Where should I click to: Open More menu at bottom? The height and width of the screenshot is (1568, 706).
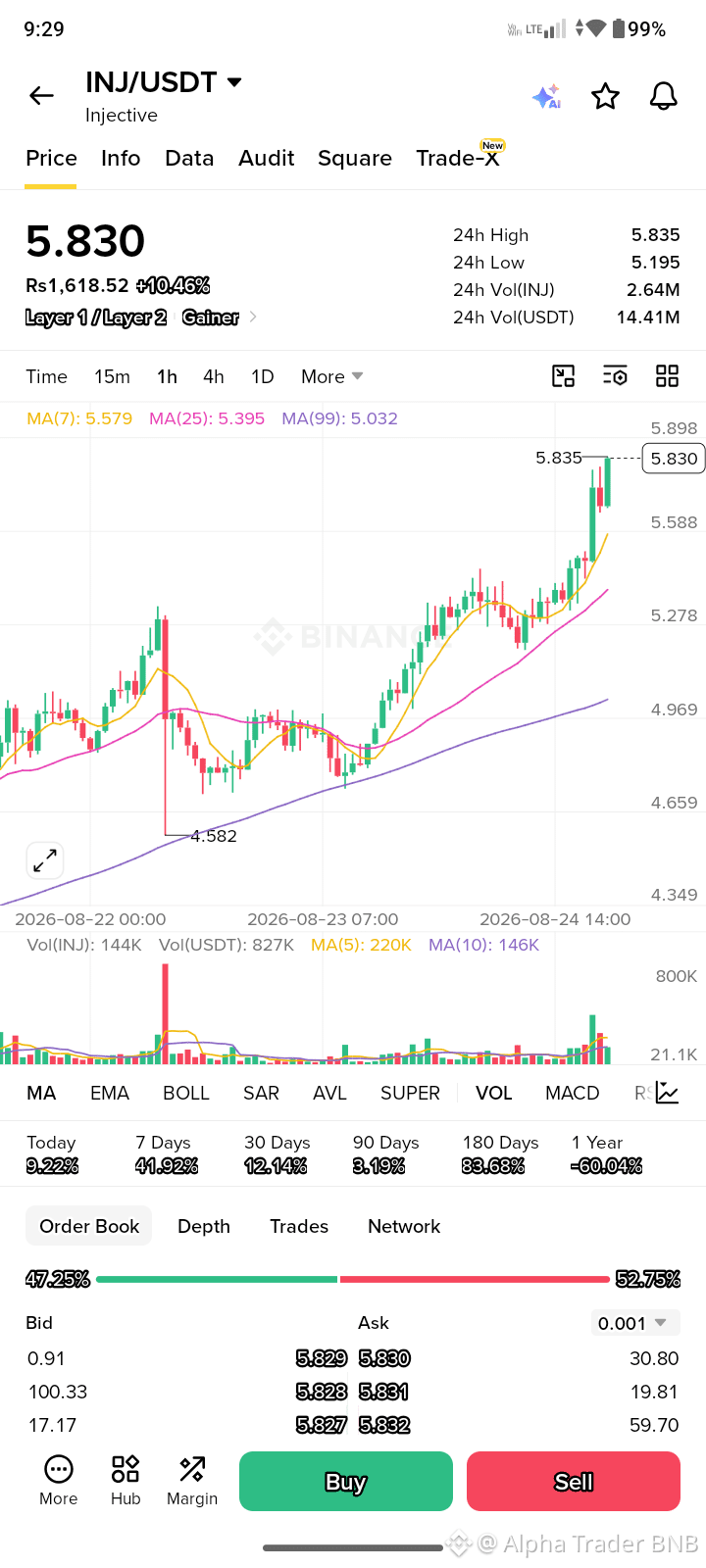coord(59,1481)
